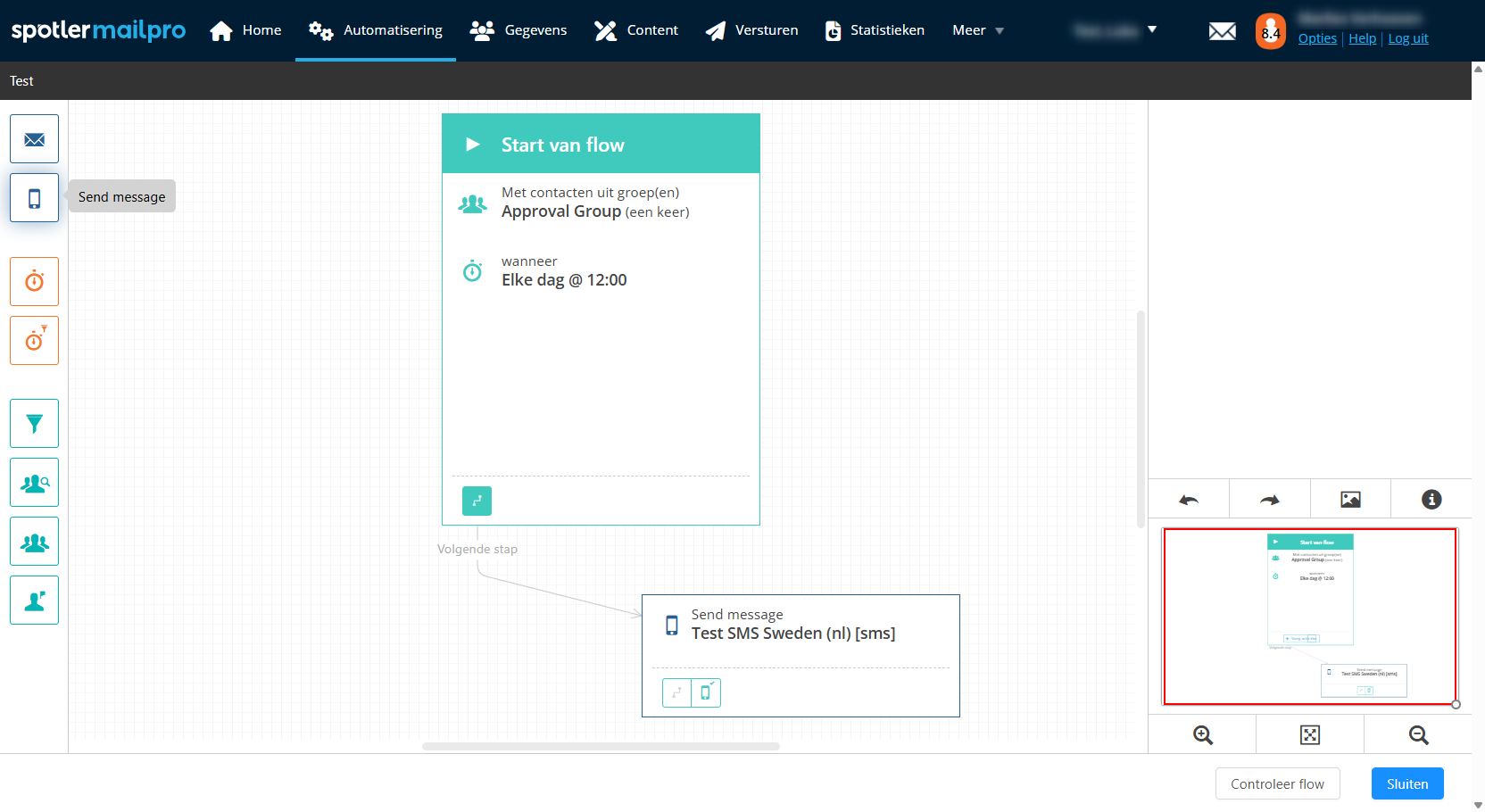Click the play icon in Start van flow header

pos(473,145)
